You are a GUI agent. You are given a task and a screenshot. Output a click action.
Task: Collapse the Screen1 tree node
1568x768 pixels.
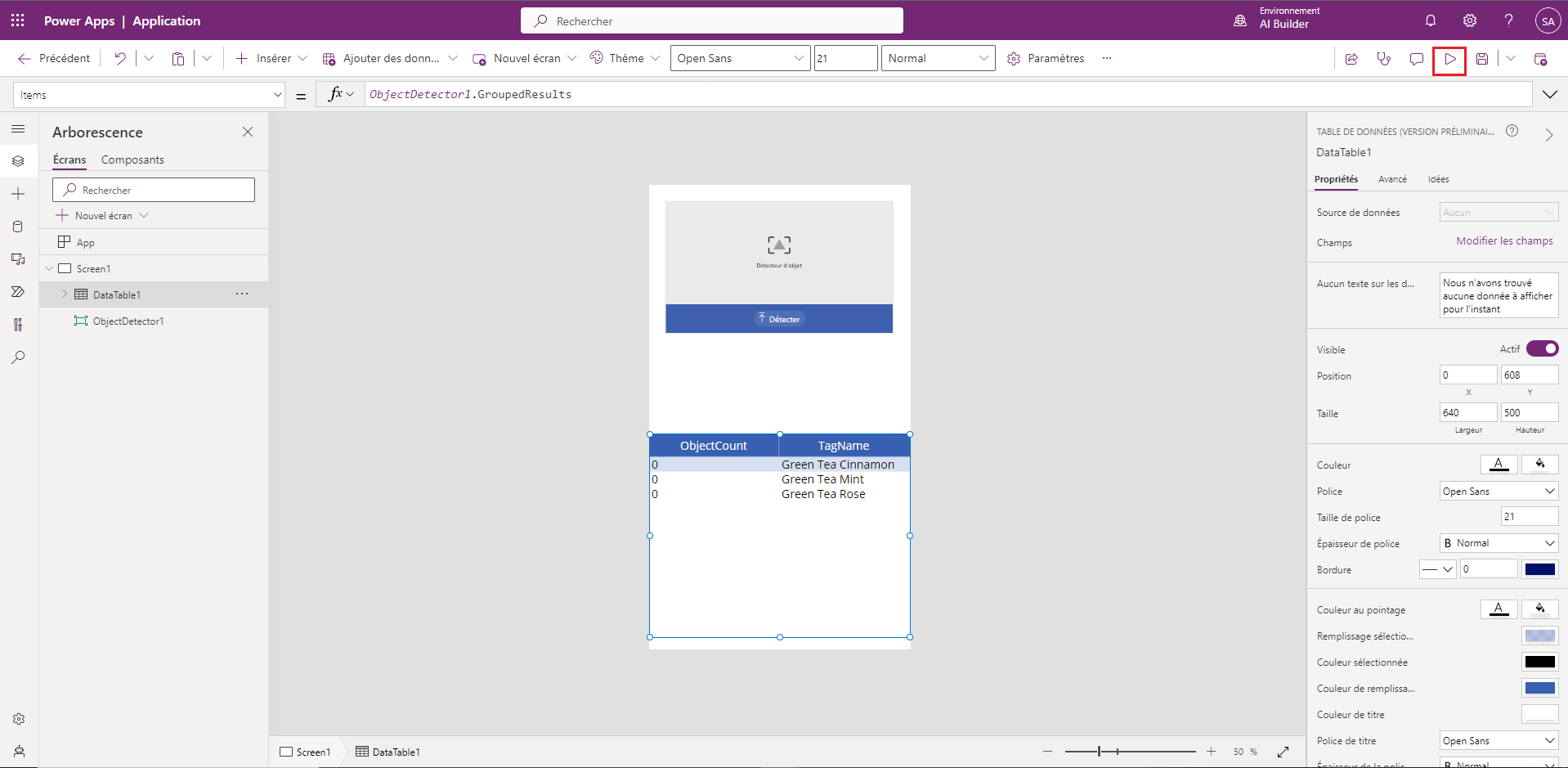pos(49,268)
